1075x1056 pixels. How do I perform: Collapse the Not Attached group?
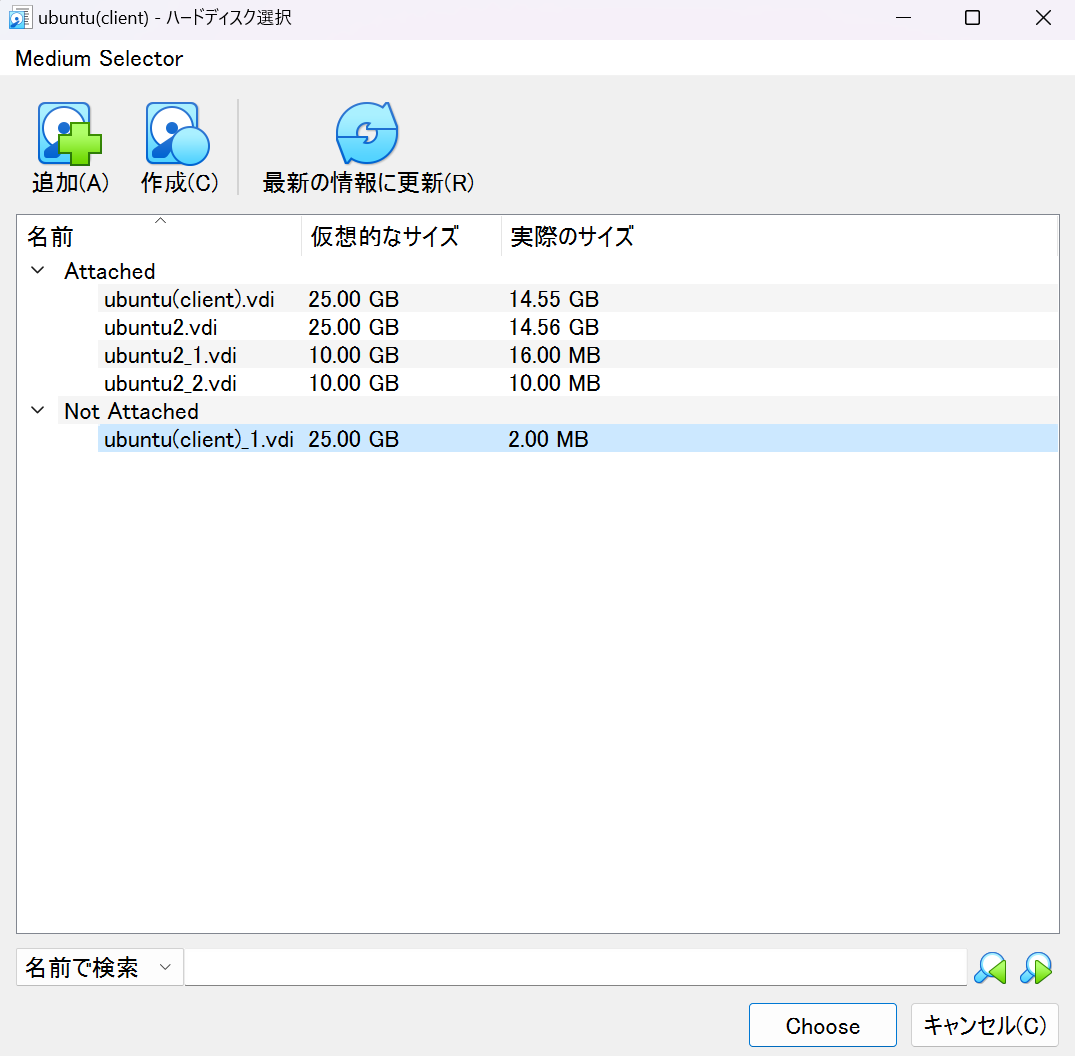click(37, 410)
